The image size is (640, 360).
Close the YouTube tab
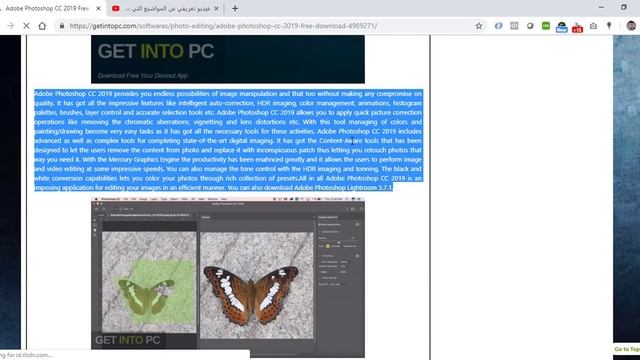216,8
